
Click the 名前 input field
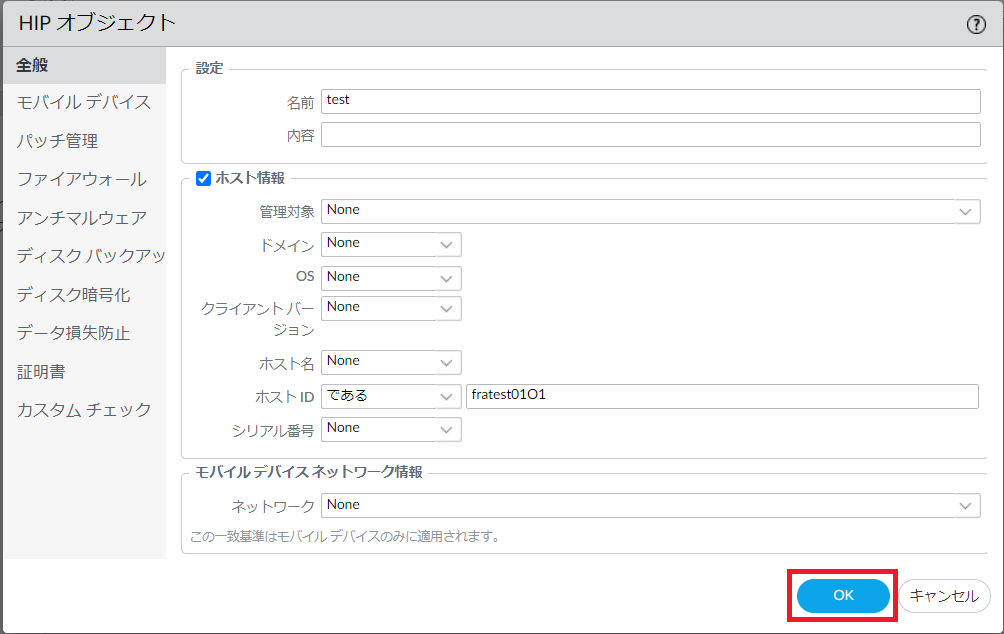coord(650,102)
